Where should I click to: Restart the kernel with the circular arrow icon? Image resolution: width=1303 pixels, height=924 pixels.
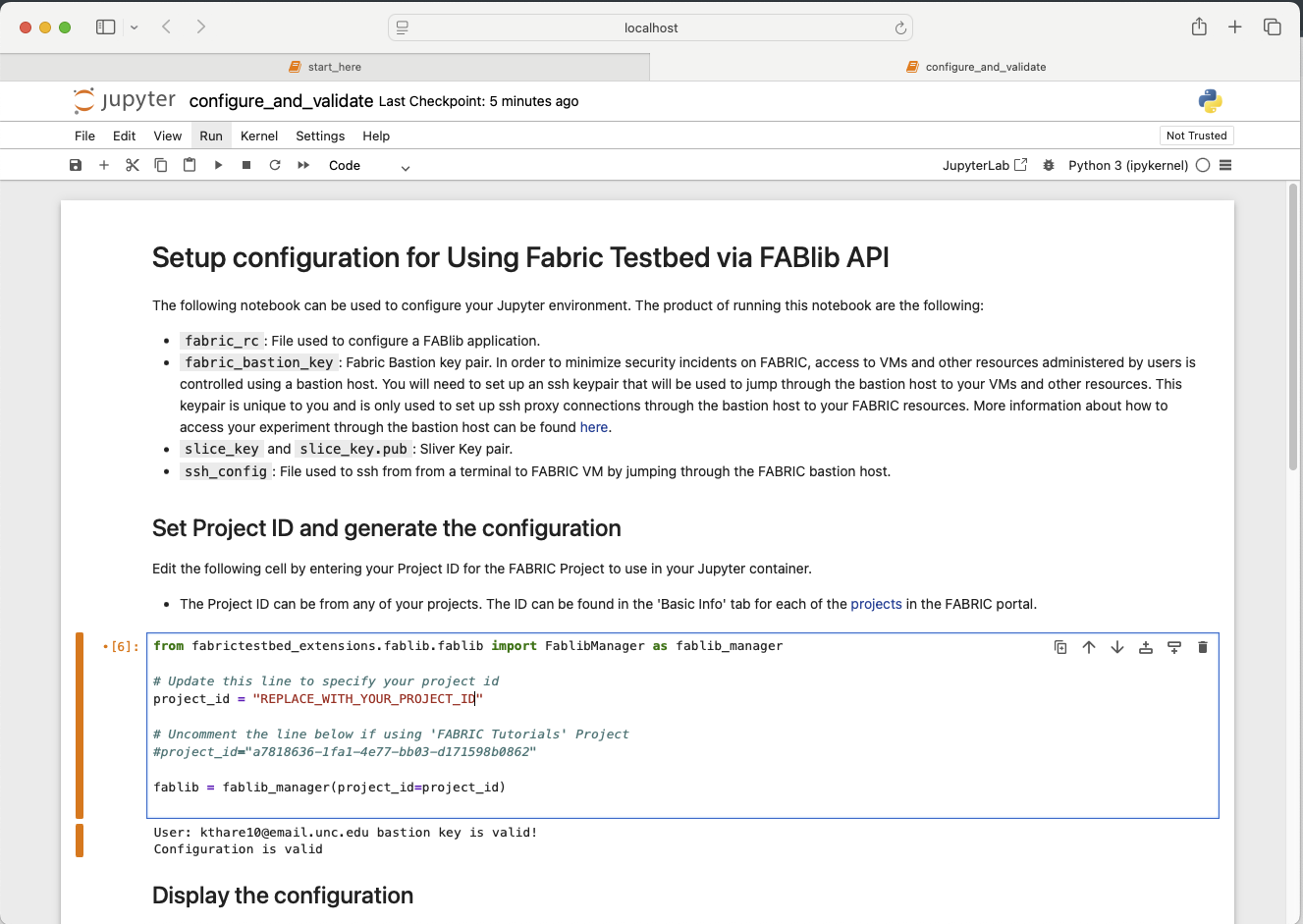tap(275, 165)
